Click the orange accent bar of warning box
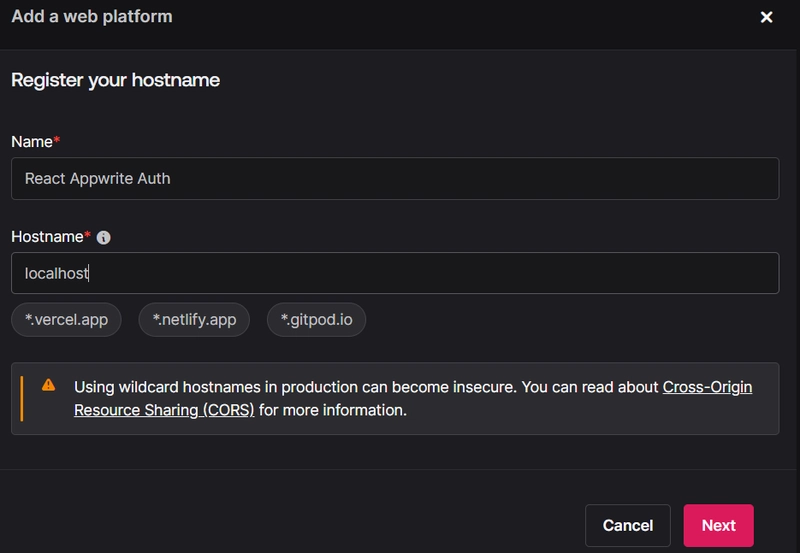This screenshot has height=553, width=800. (x=21, y=398)
